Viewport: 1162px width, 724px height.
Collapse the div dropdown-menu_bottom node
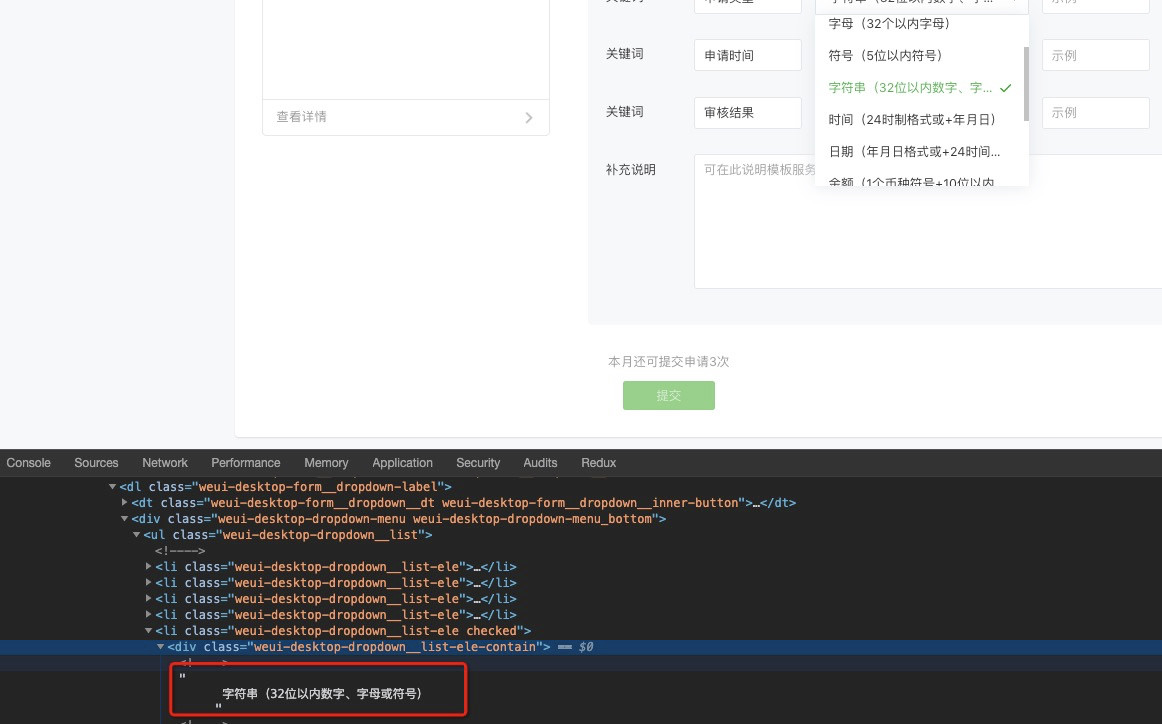124,519
